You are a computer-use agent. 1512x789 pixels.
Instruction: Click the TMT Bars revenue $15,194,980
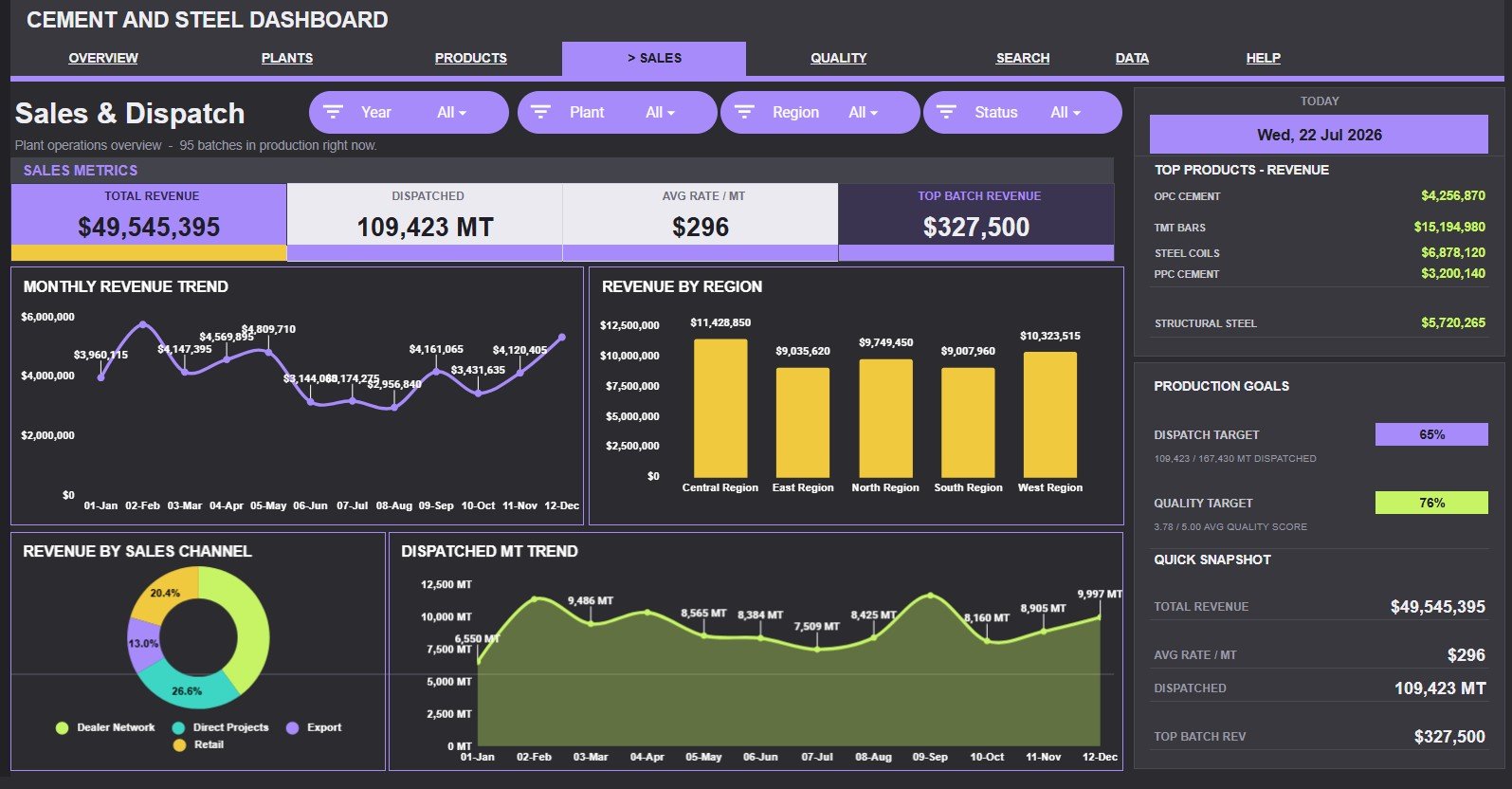(1449, 227)
